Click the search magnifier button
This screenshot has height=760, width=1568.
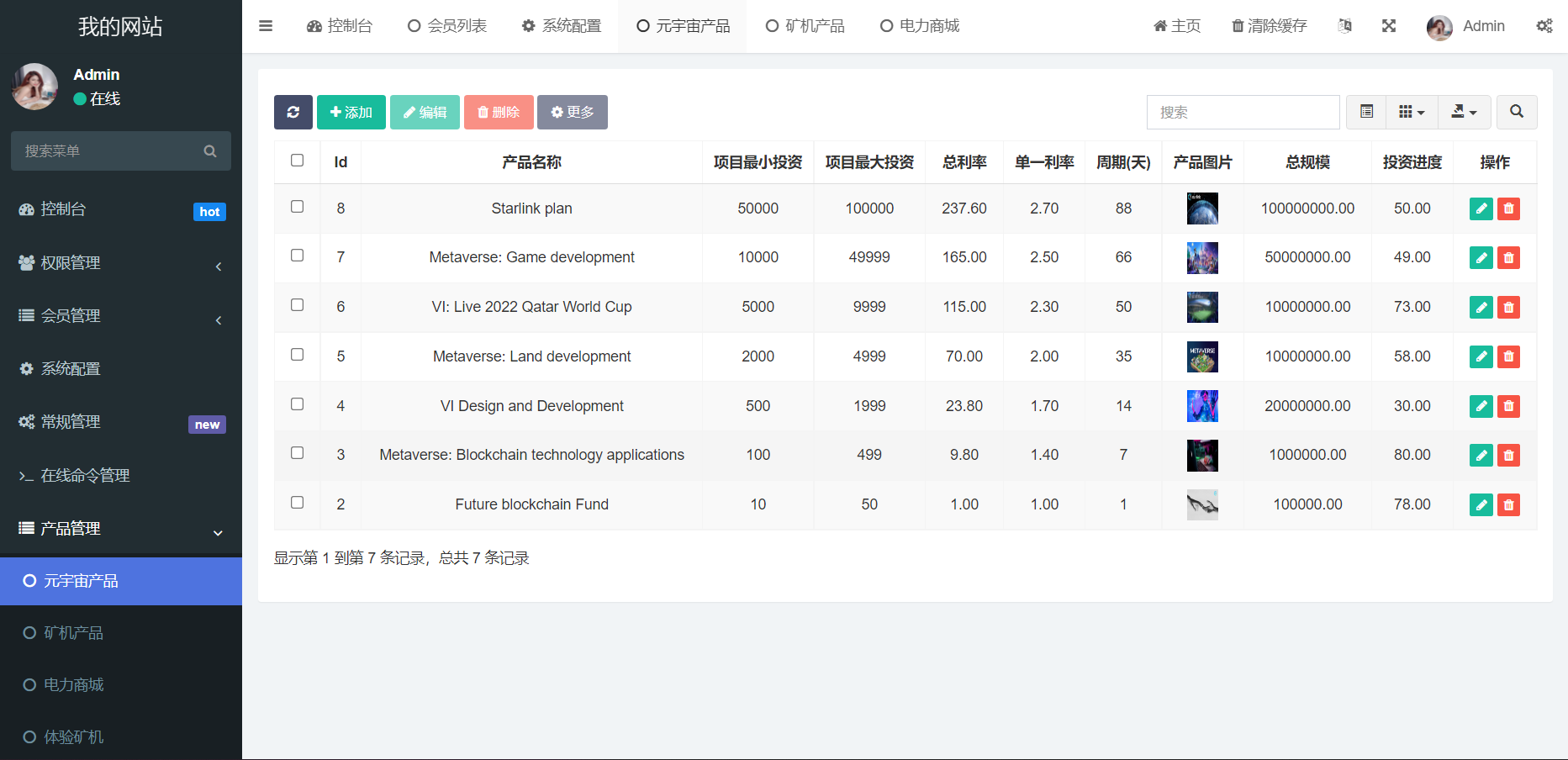coord(1516,112)
